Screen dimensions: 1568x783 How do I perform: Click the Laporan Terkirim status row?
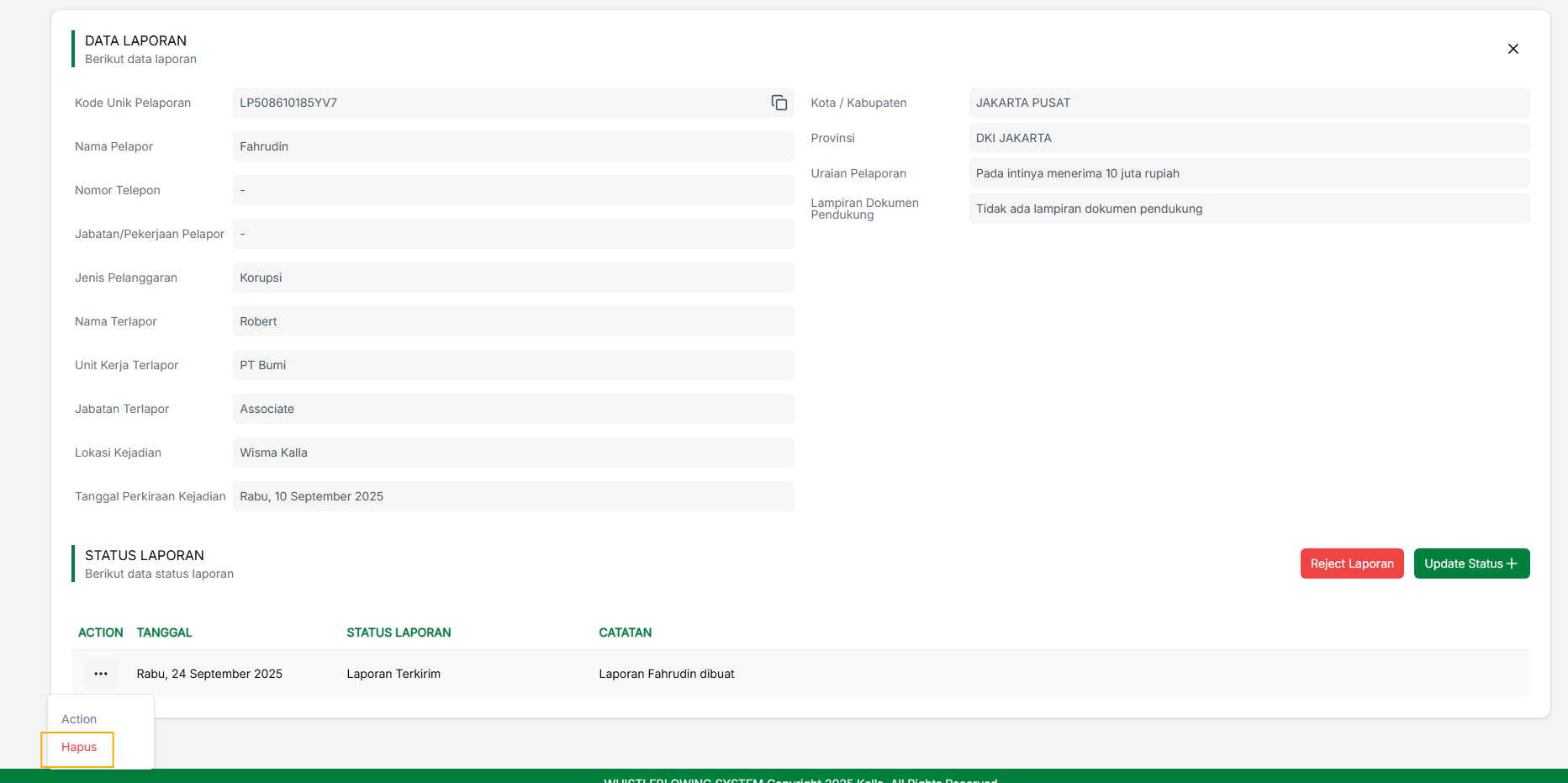click(x=393, y=673)
